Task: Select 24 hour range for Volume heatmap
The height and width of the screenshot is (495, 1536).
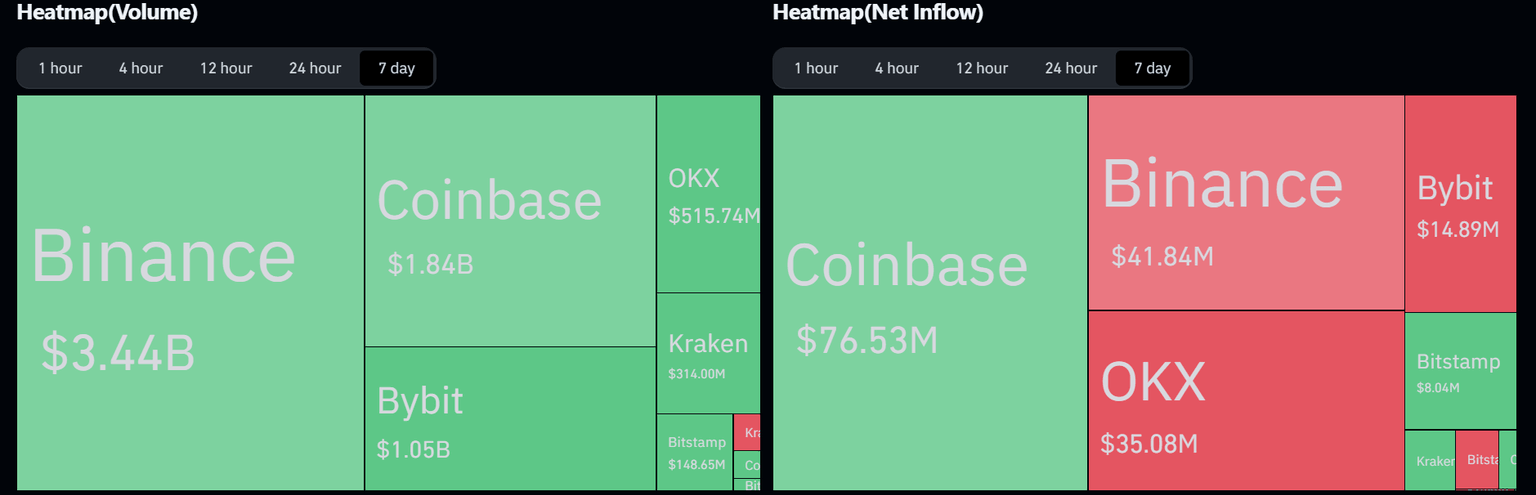Action: [315, 68]
